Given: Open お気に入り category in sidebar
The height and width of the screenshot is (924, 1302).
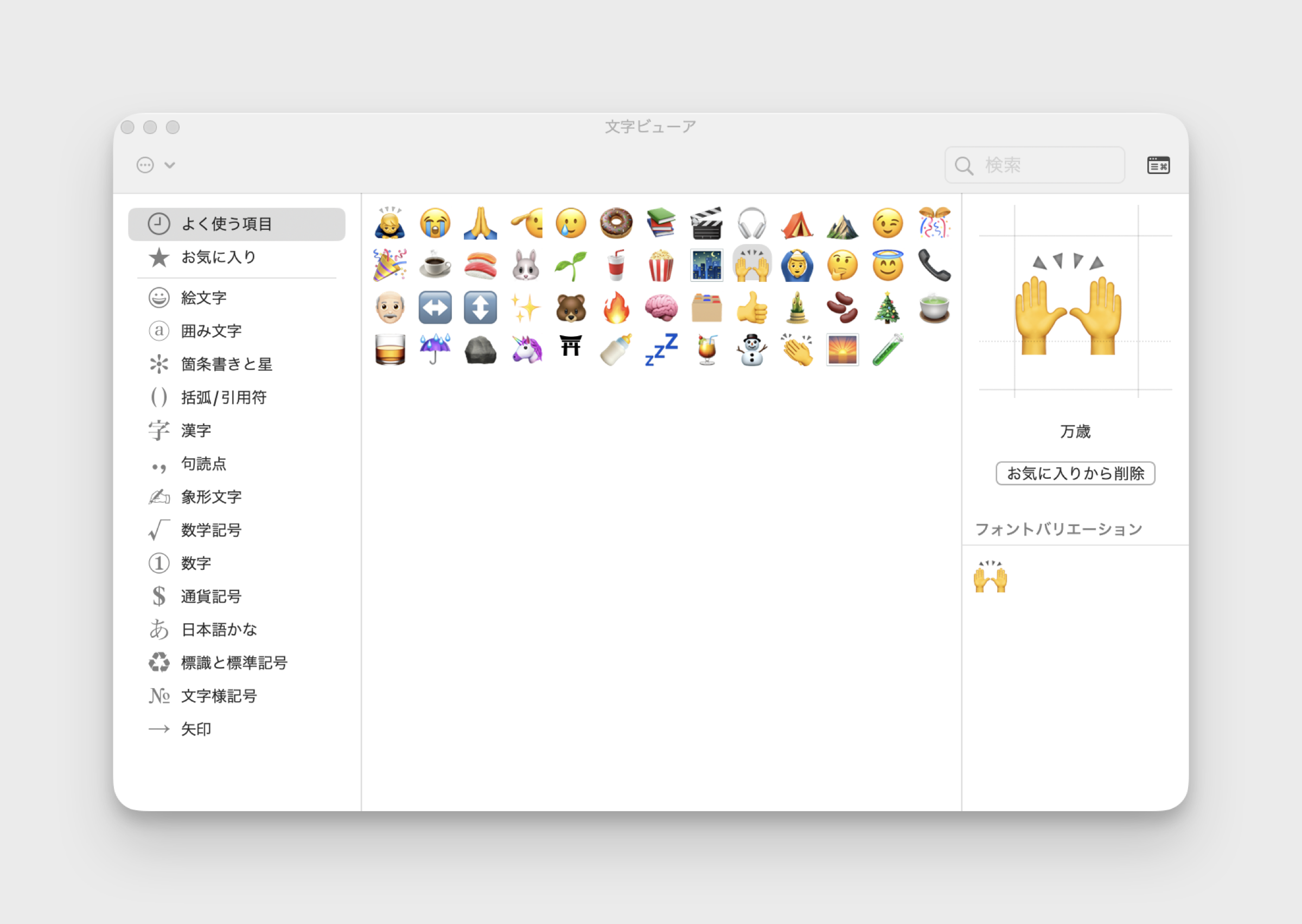Looking at the screenshot, I should tap(219, 257).
